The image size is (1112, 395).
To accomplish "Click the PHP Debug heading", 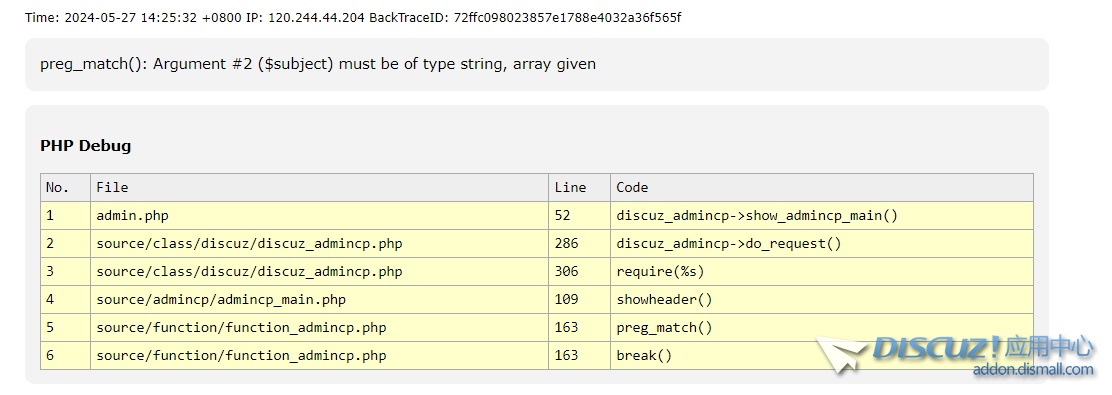I will pyautogui.click(x=86, y=145).
